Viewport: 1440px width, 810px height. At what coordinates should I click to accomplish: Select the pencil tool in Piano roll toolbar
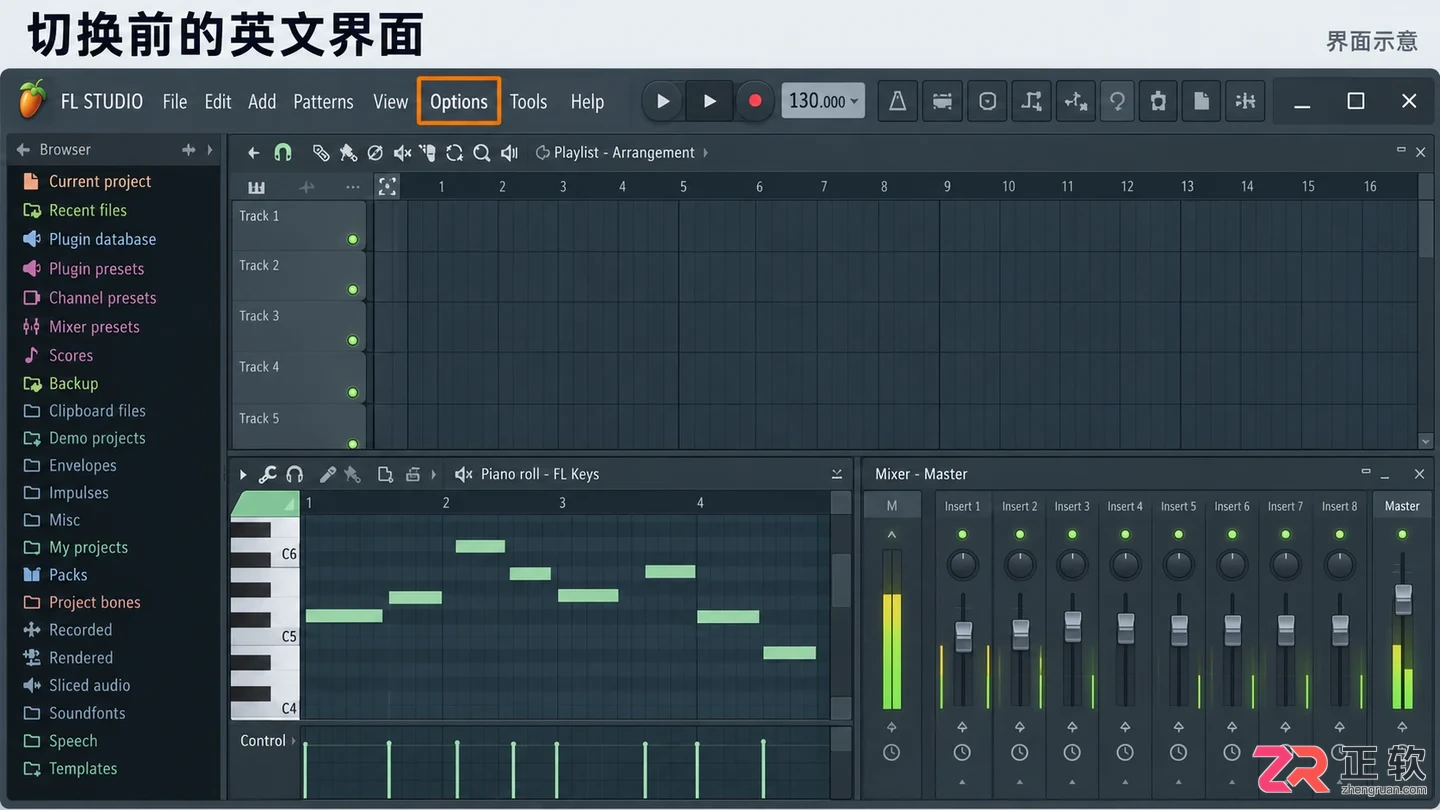[x=327, y=474]
